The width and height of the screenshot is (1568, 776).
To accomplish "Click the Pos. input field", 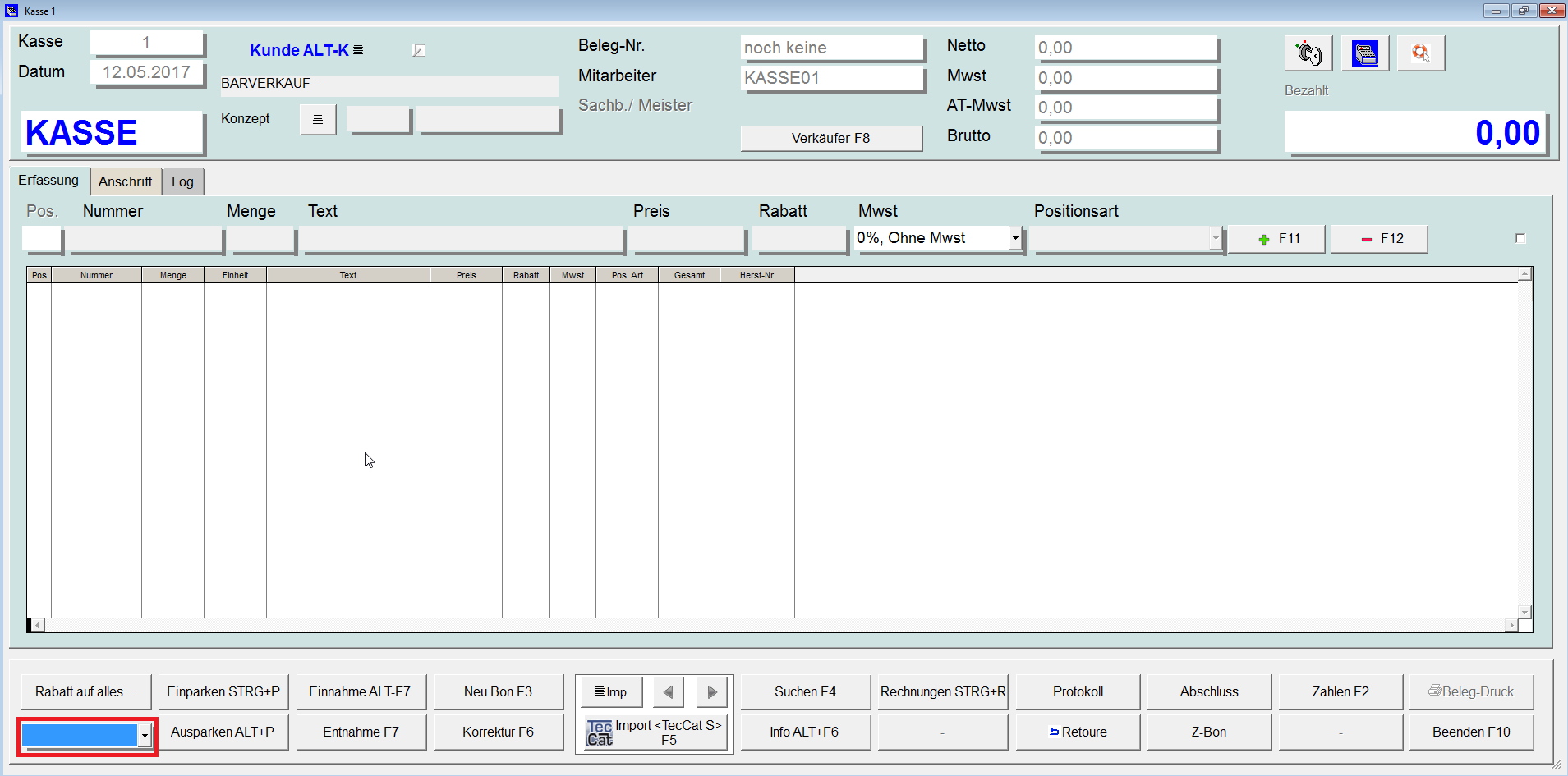I will pos(42,239).
